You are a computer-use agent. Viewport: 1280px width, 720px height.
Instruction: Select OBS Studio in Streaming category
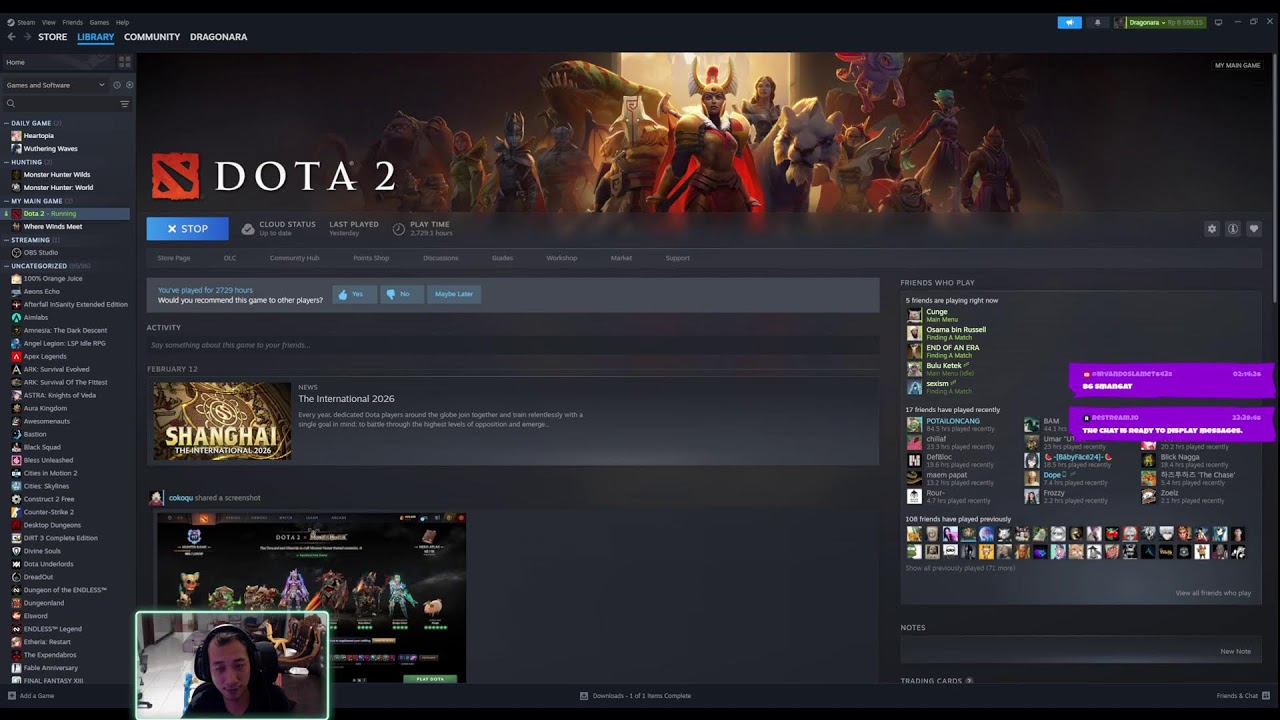41,253
